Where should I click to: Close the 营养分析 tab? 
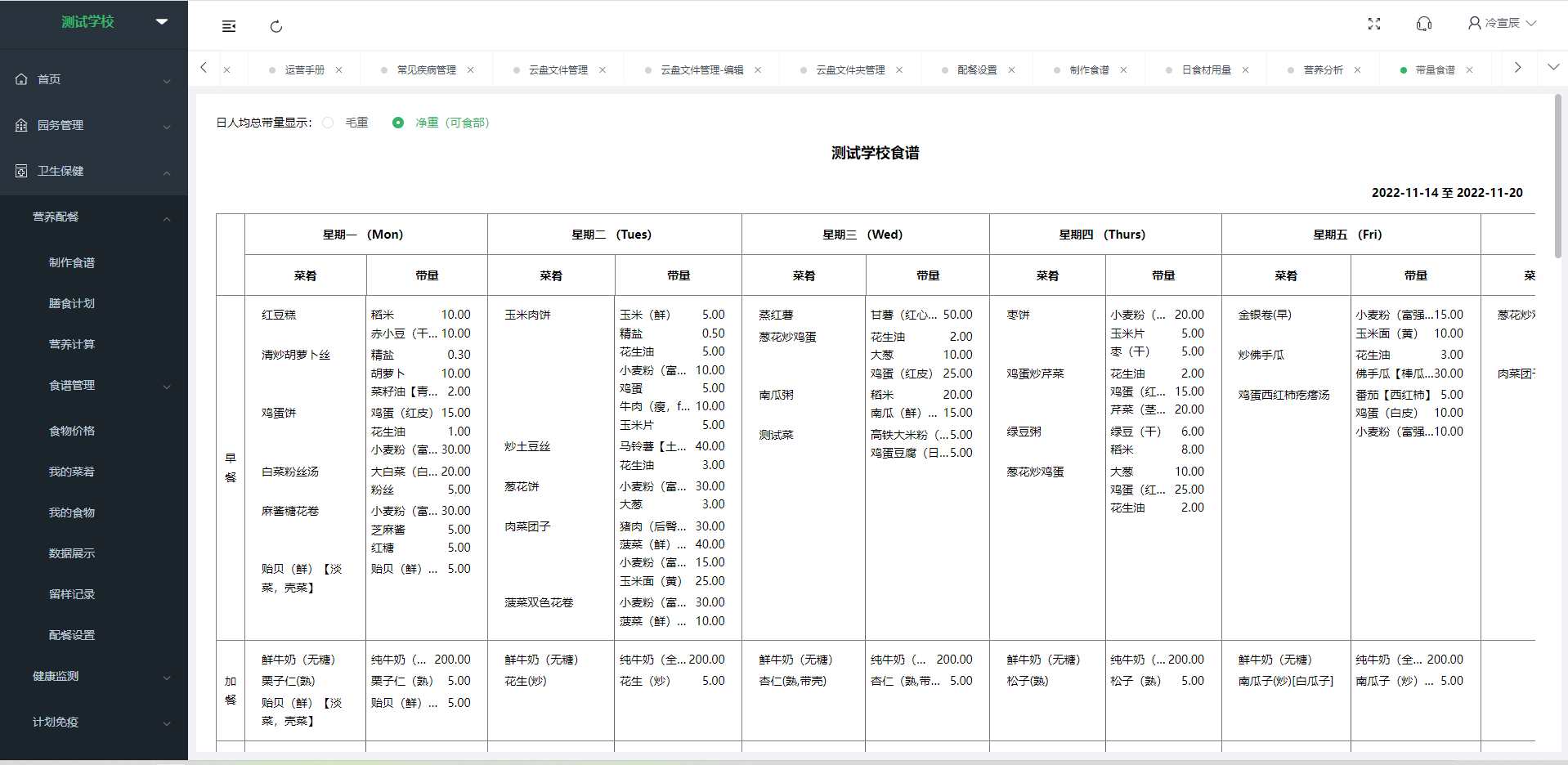click(x=1357, y=70)
